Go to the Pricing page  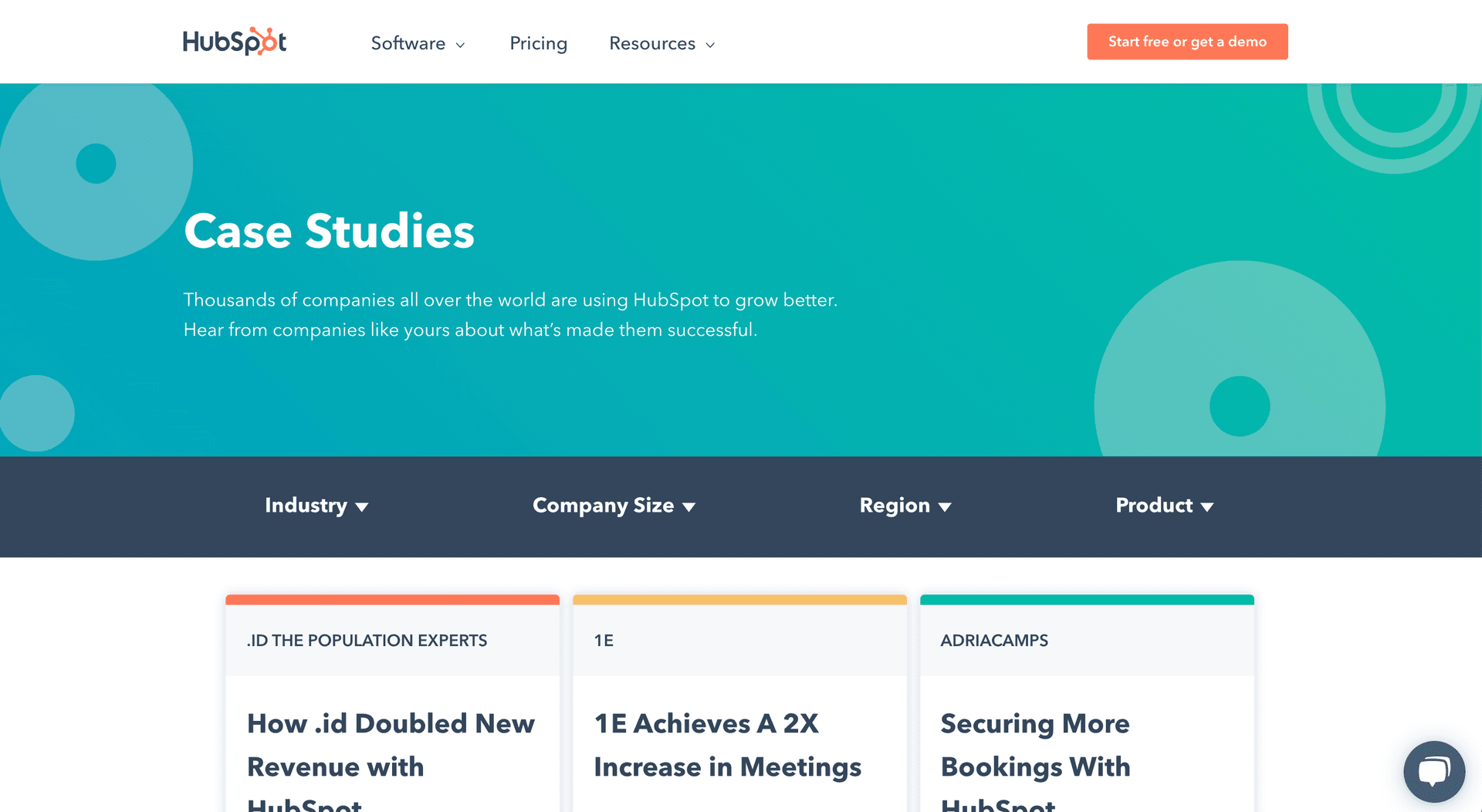point(538,43)
